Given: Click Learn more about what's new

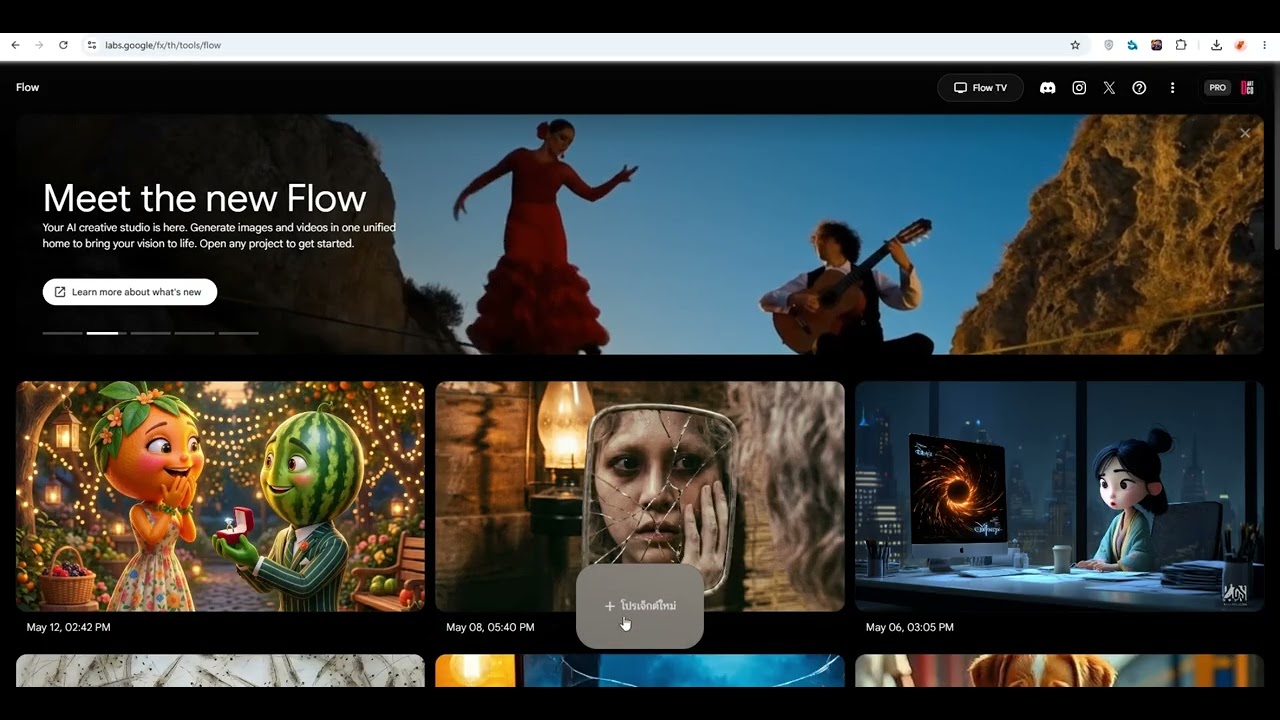Looking at the screenshot, I should coord(130,292).
